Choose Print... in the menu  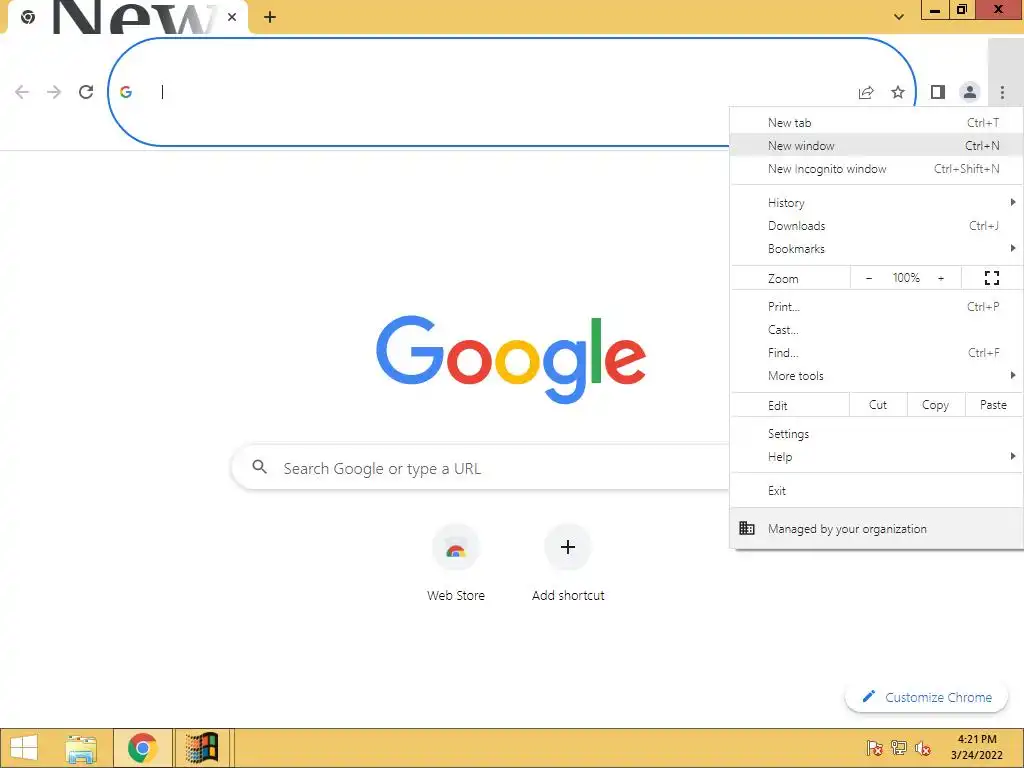[876, 307]
